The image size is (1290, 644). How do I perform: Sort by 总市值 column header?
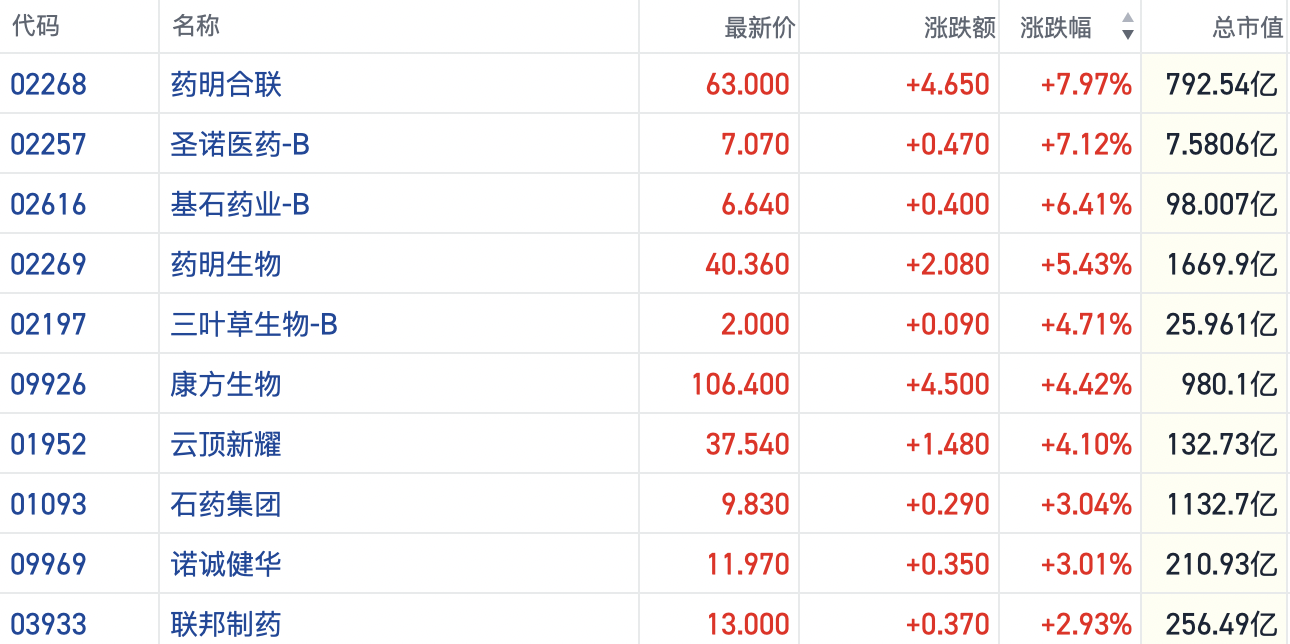tap(1247, 28)
